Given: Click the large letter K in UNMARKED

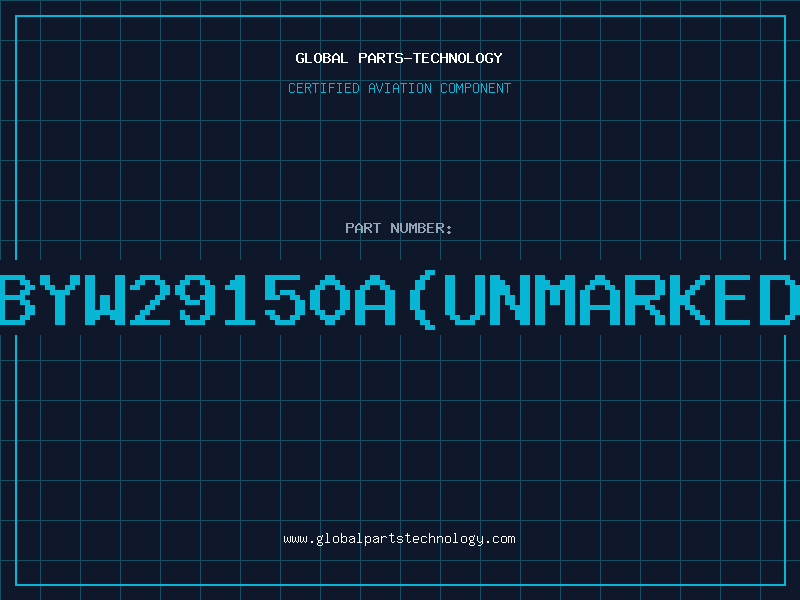Looking at the screenshot, I should pyautogui.click(x=689, y=299).
